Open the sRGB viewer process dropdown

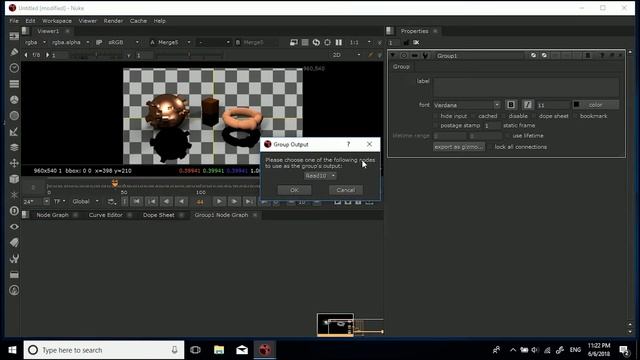pyautogui.click(x=123, y=42)
